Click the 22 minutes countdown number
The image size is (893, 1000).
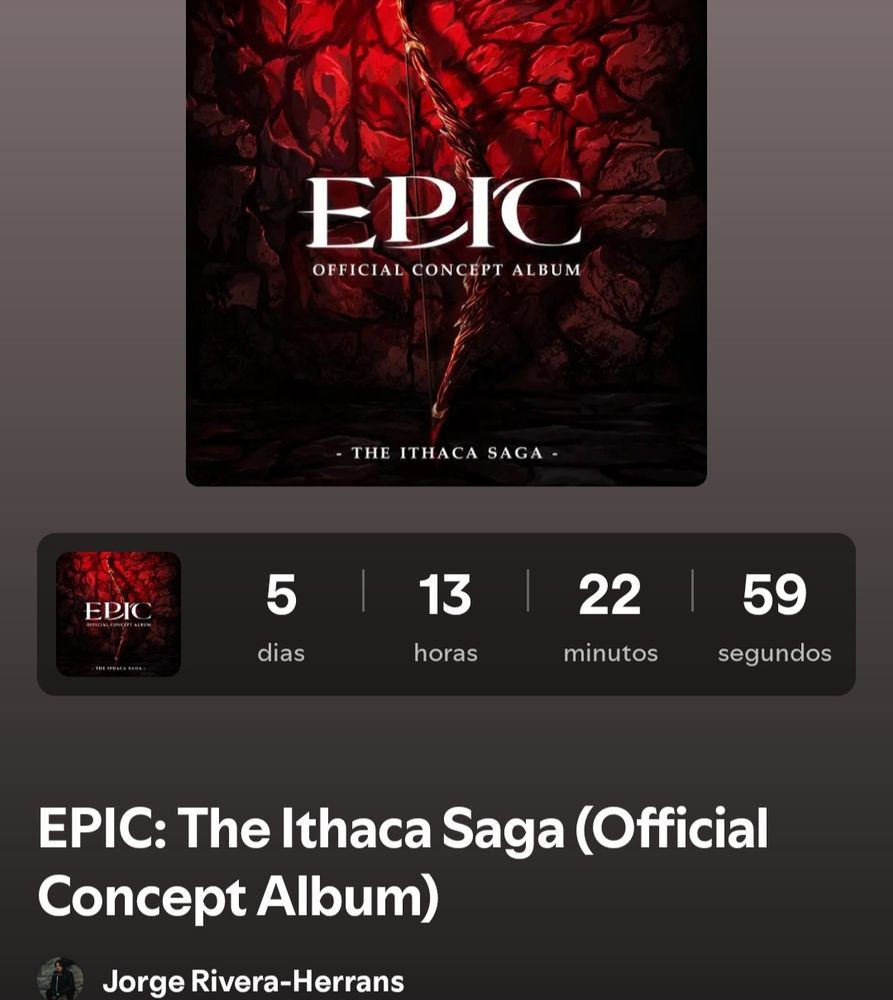610,594
